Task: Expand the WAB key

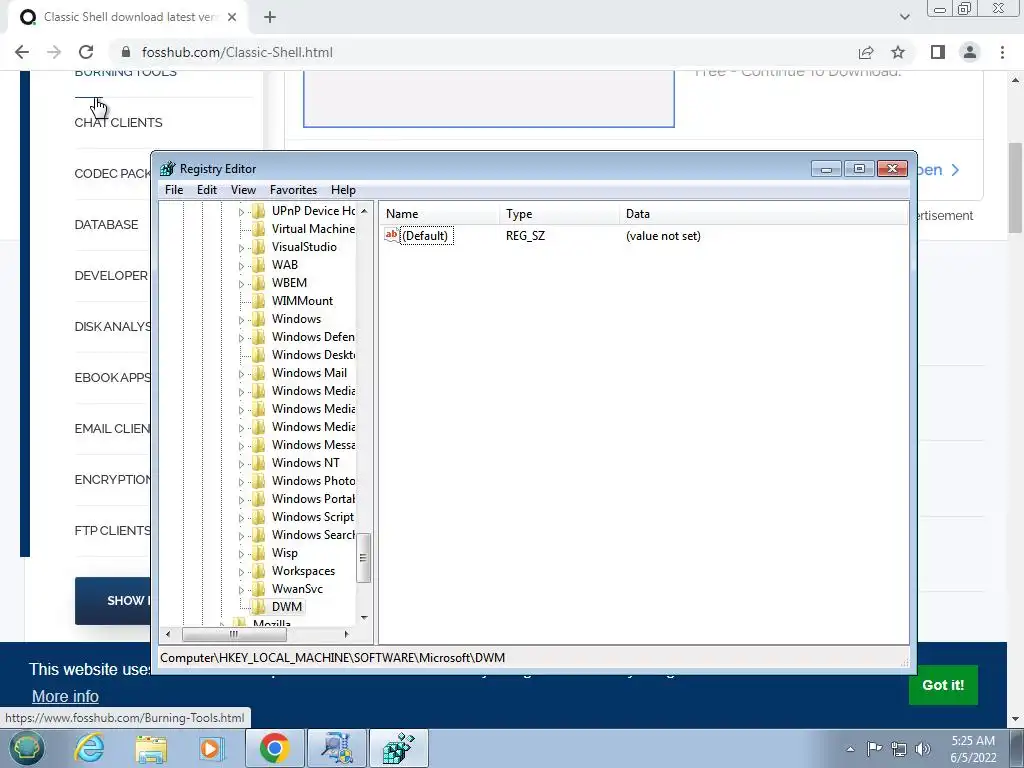Action: tap(241, 266)
